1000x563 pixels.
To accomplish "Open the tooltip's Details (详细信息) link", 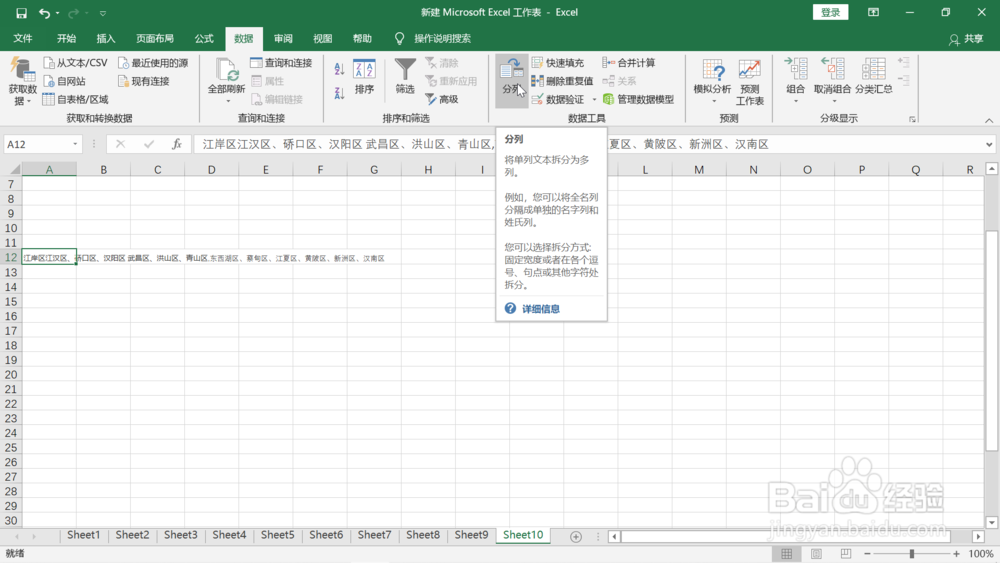I will click(541, 309).
